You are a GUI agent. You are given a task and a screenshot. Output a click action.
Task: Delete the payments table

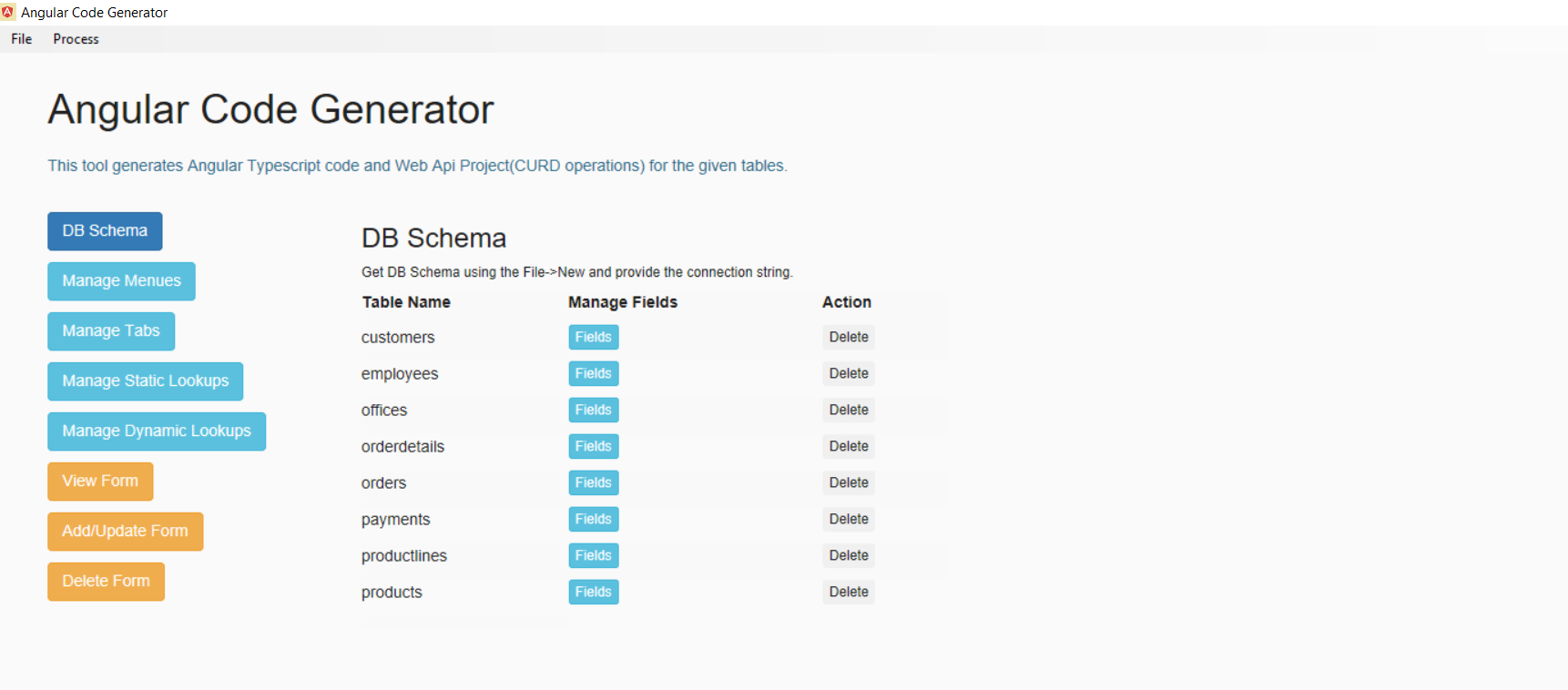[x=849, y=520]
